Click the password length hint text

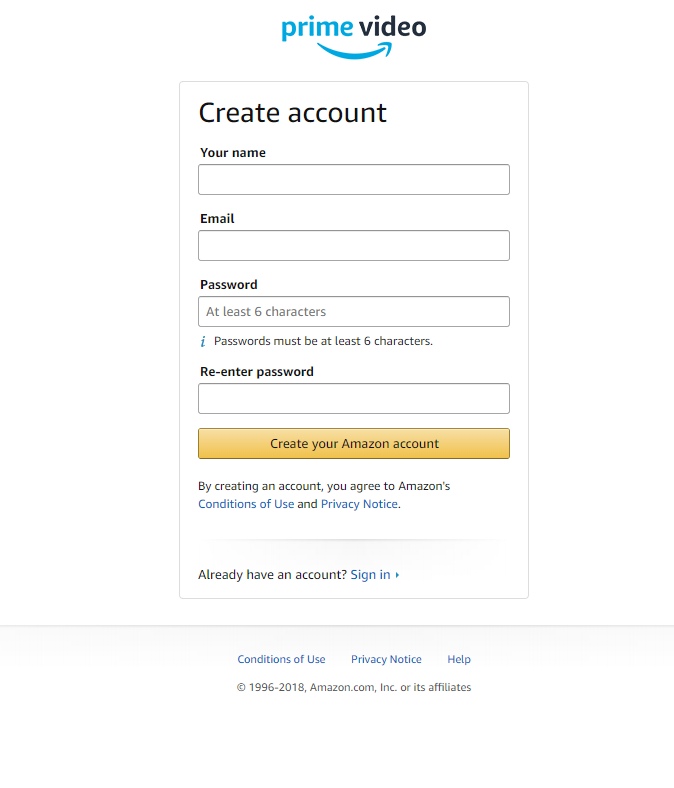click(x=323, y=341)
